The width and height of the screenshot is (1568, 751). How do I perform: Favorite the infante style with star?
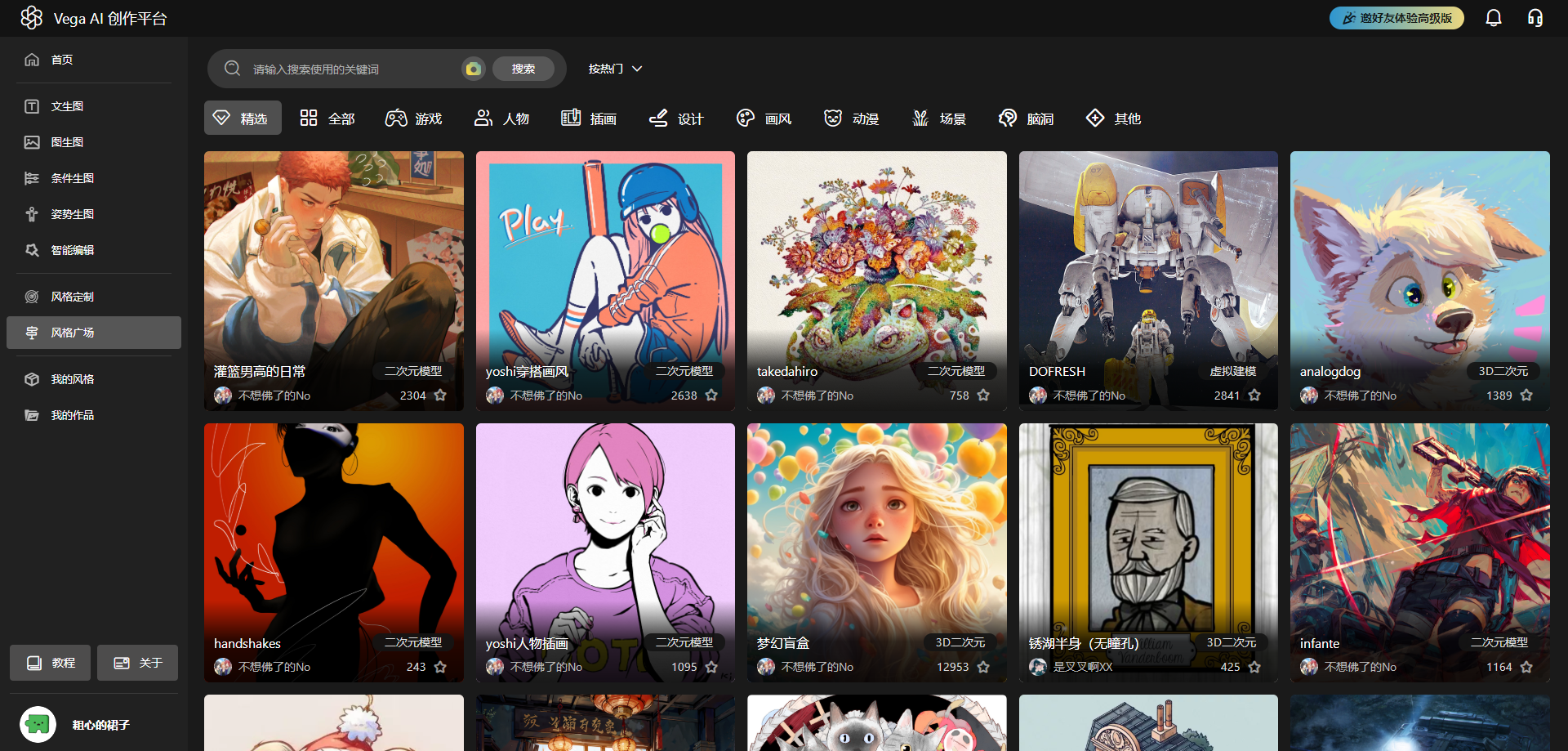pyautogui.click(x=1526, y=667)
